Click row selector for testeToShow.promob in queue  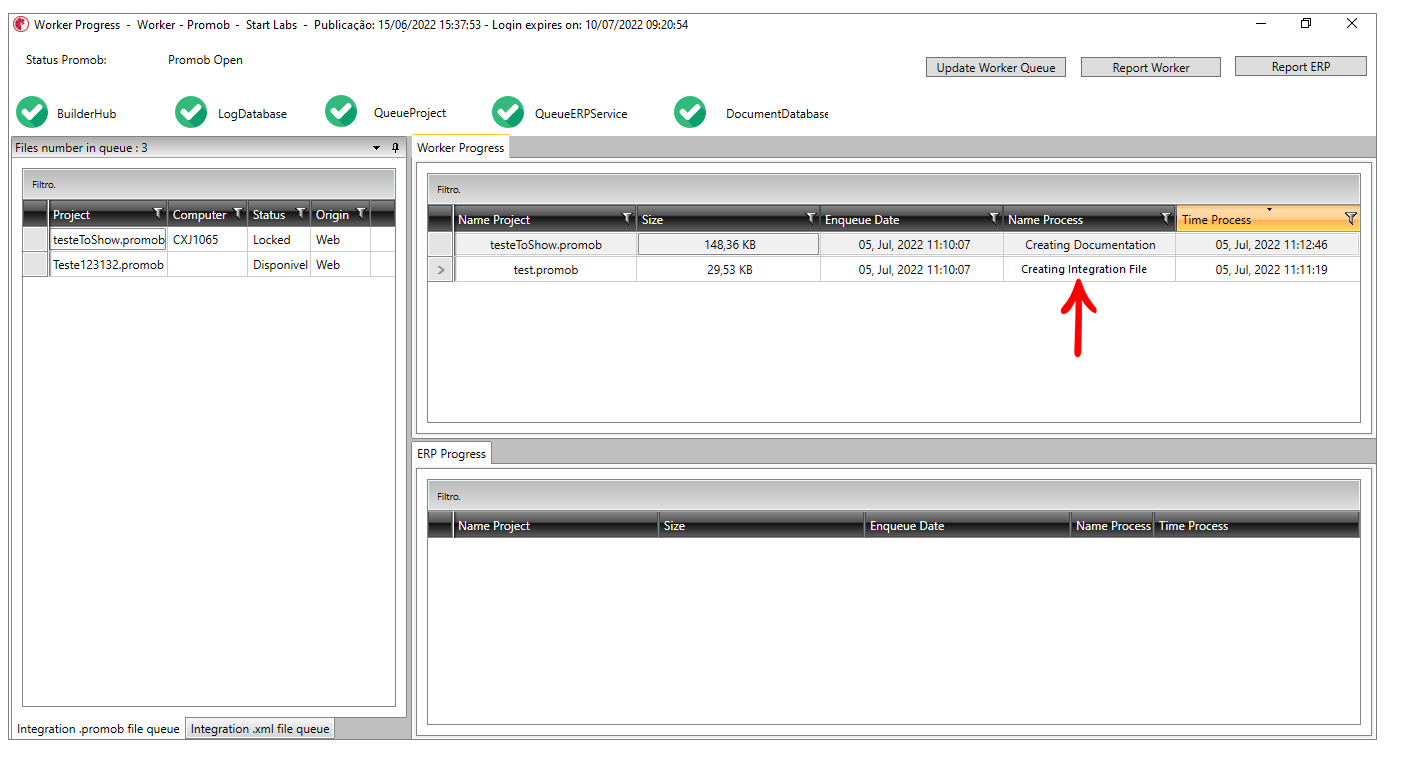[36, 240]
